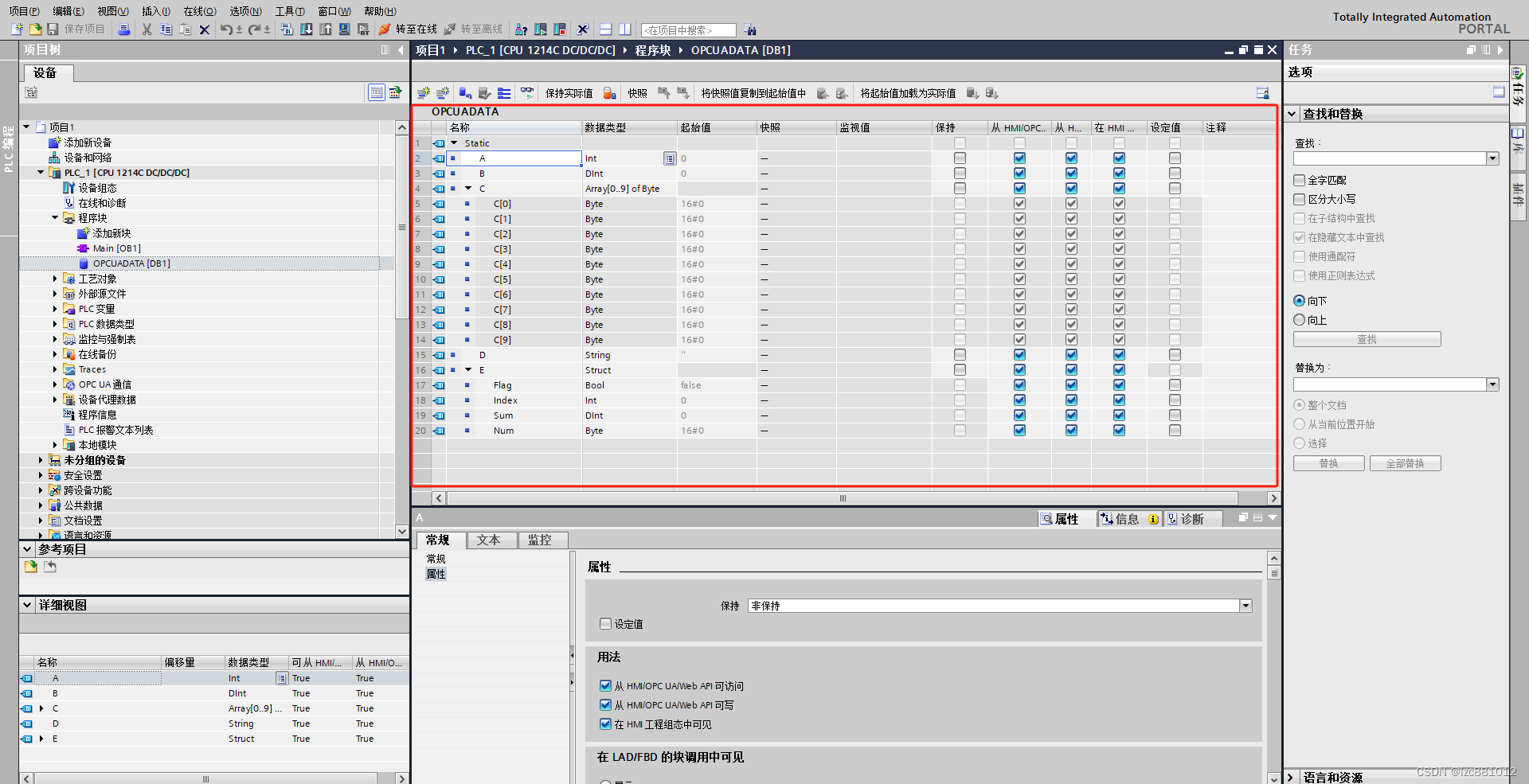Click the 查找 find button
The height and width of the screenshot is (784, 1529).
point(1367,339)
